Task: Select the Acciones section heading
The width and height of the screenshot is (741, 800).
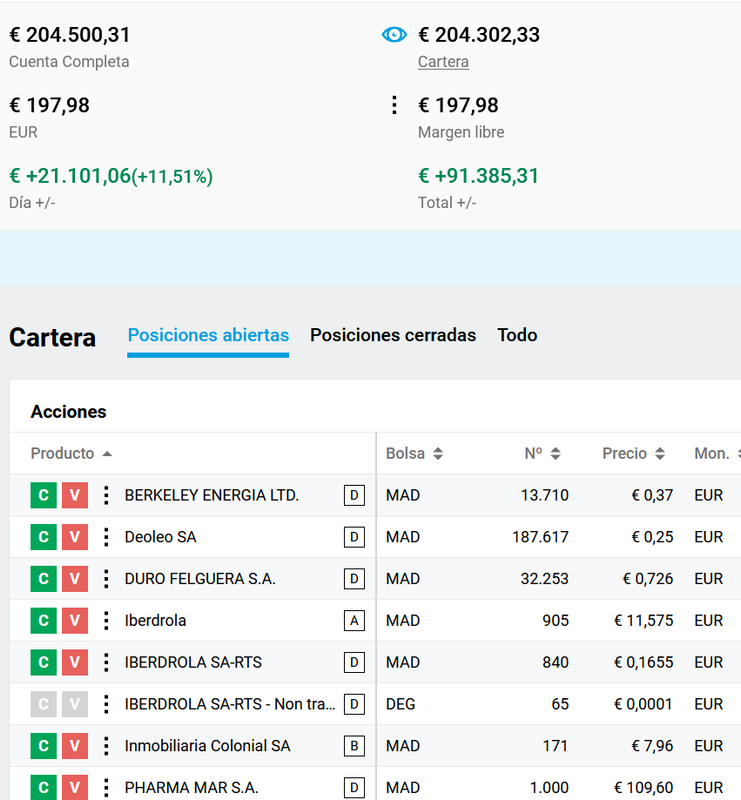Action: (68, 412)
